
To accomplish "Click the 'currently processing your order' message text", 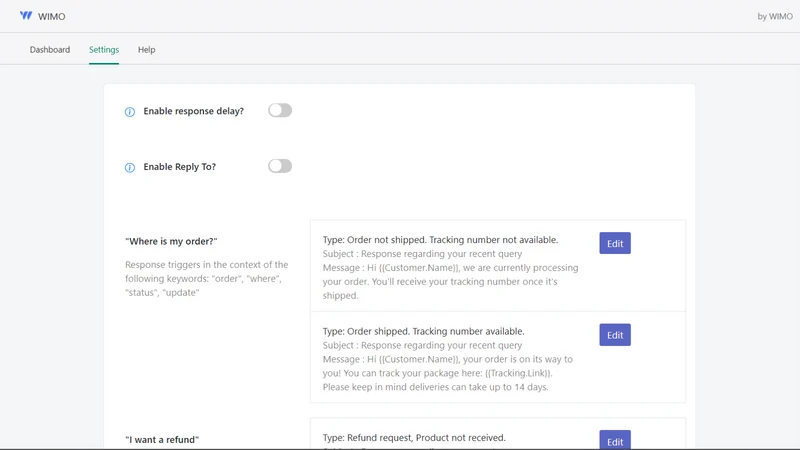I will pos(451,282).
